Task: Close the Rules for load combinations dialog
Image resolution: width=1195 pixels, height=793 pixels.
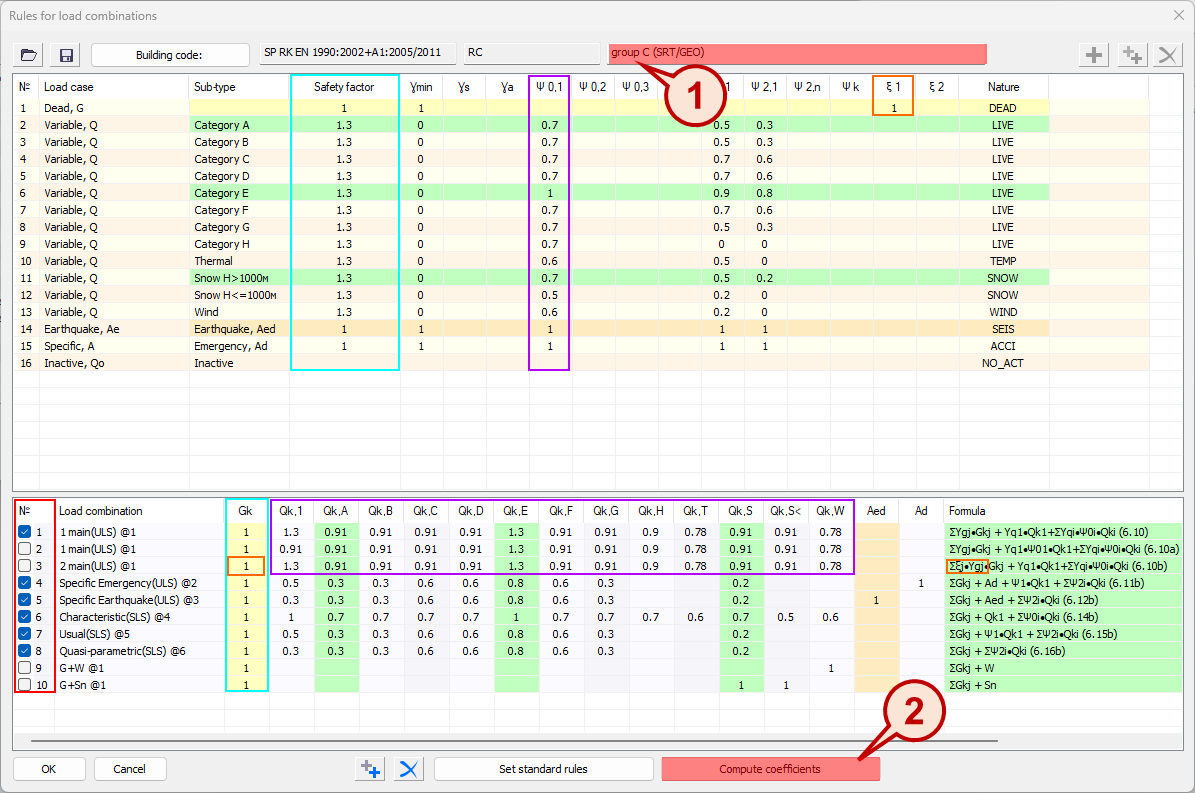Action: pyautogui.click(x=1176, y=15)
